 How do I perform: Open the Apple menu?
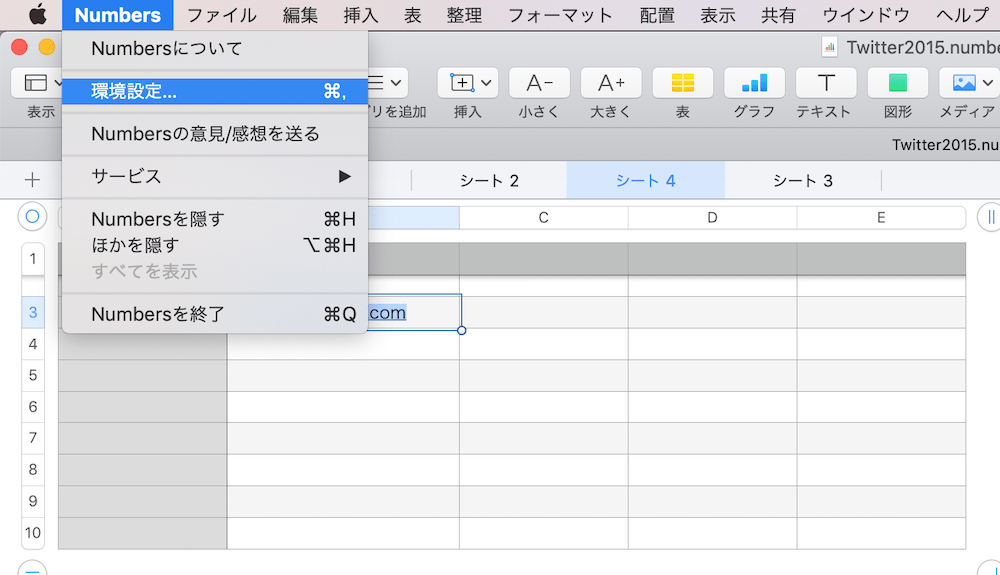pyautogui.click(x=38, y=15)
